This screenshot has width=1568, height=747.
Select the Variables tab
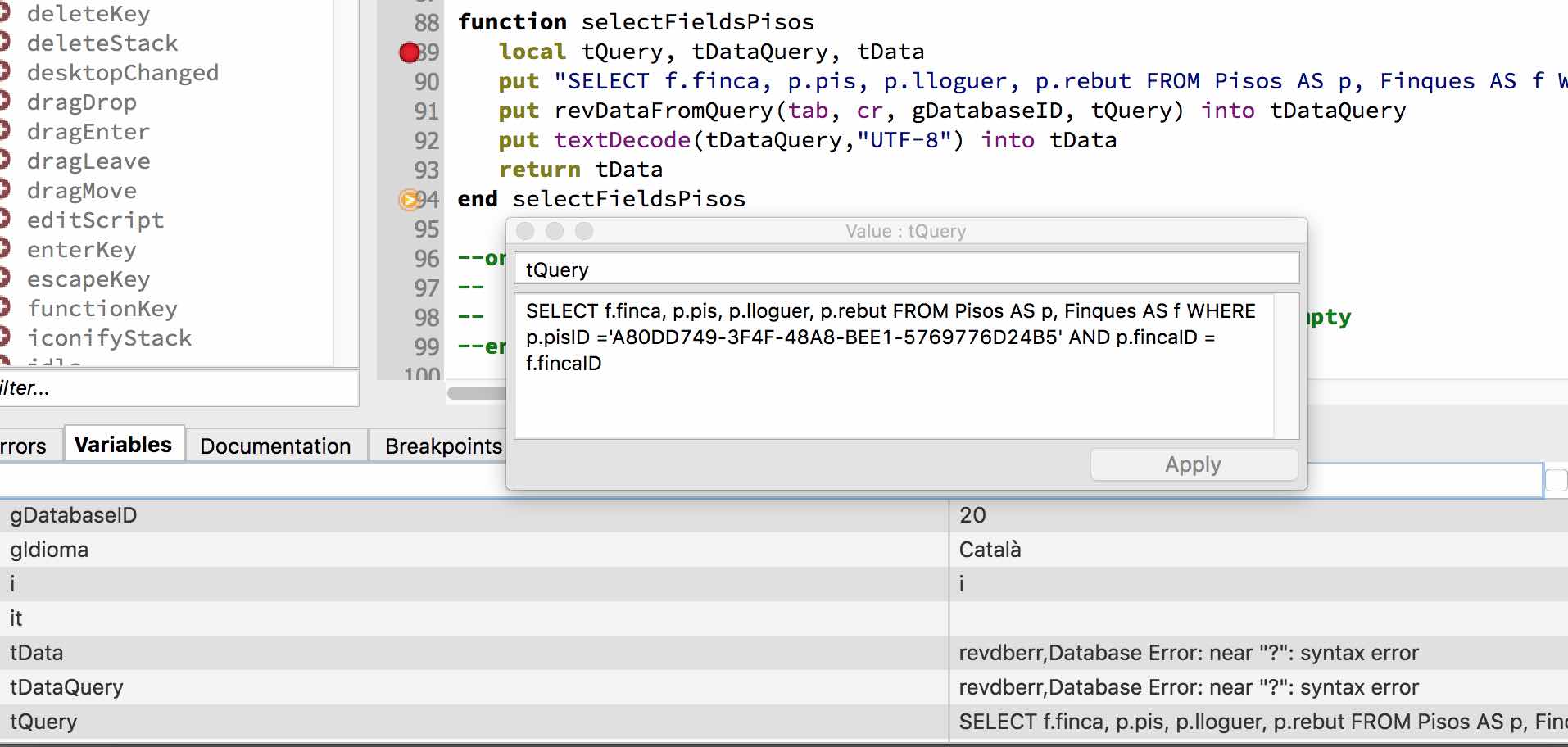click(123, 445)
